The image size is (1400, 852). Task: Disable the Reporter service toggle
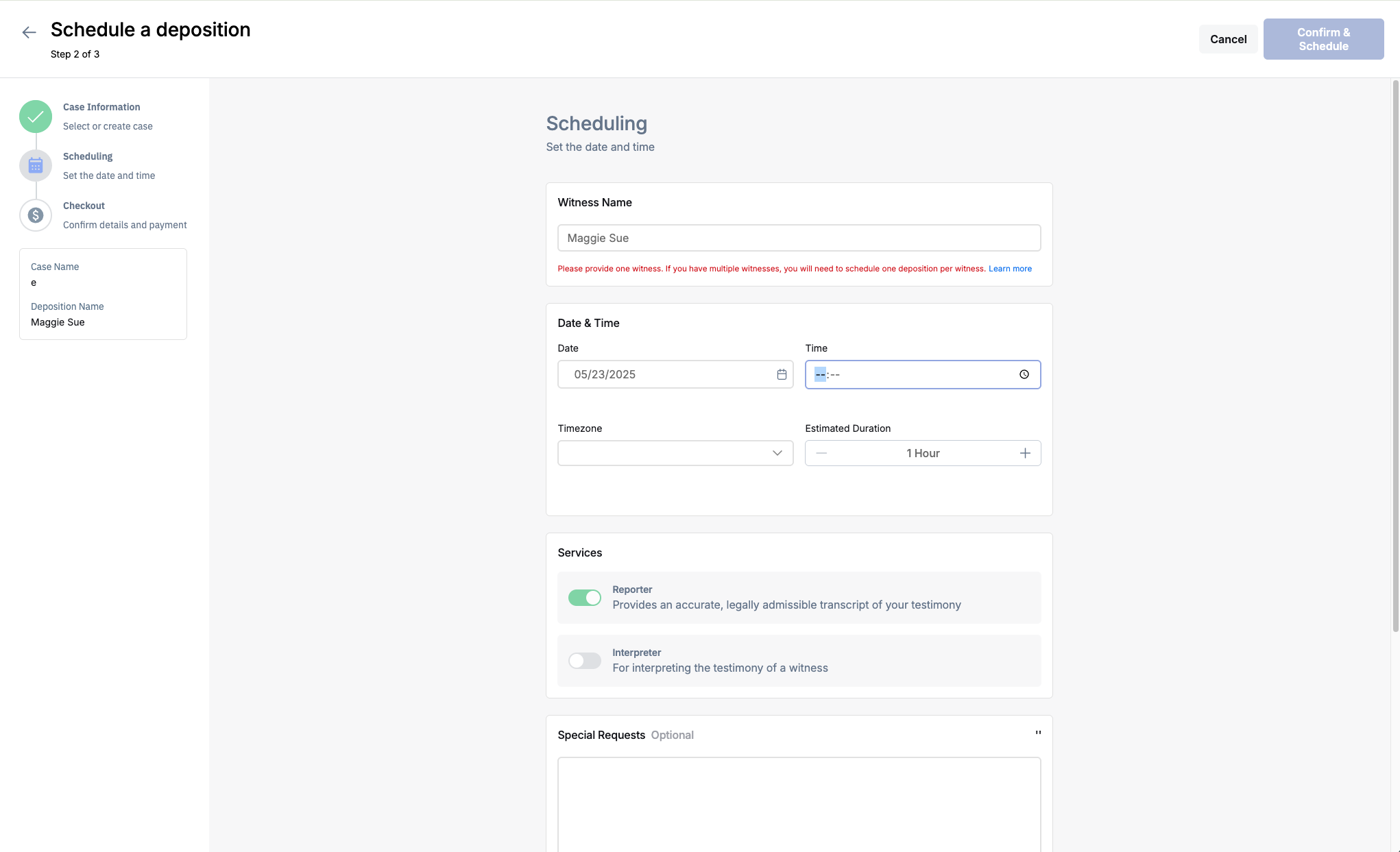(585, 598)
